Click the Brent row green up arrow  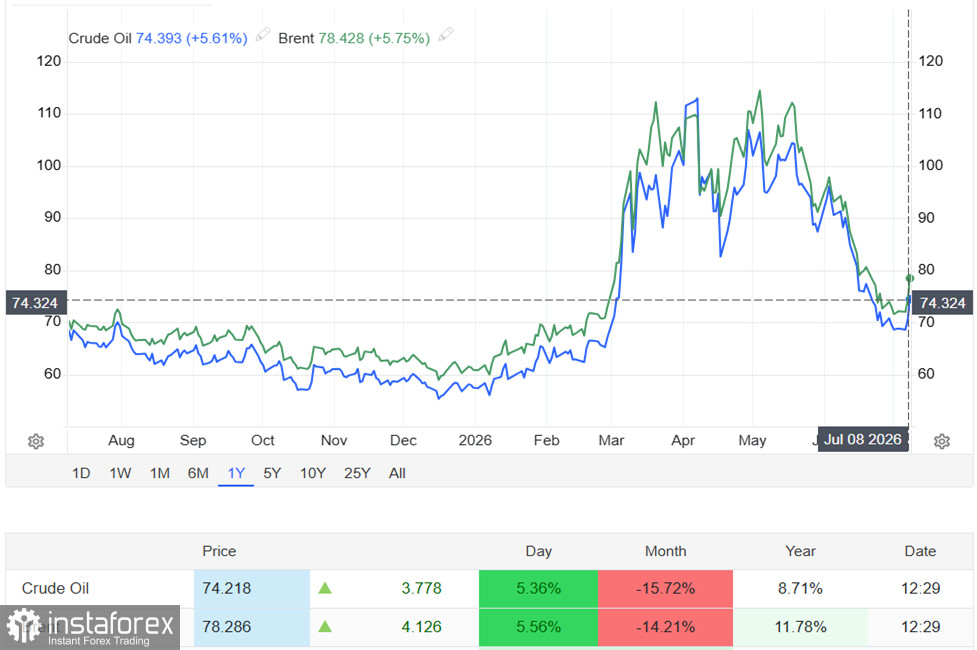(x=325, y=626)
